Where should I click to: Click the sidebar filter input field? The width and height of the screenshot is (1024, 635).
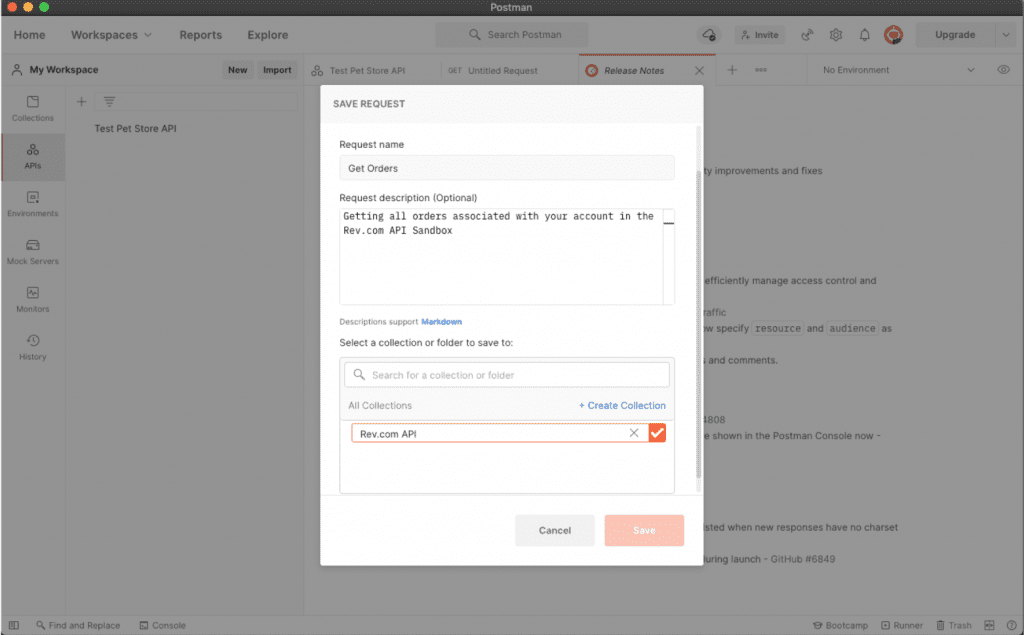click(196, 101)
